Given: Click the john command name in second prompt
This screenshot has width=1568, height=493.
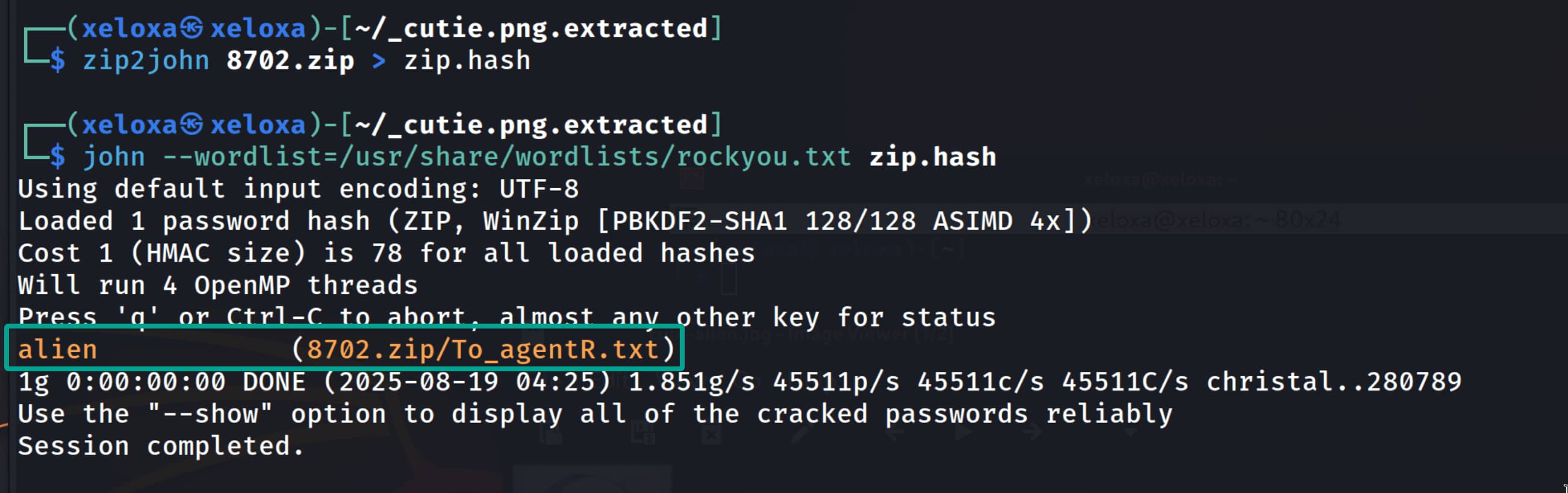Looking at the screenshot, I should point(114,157).
